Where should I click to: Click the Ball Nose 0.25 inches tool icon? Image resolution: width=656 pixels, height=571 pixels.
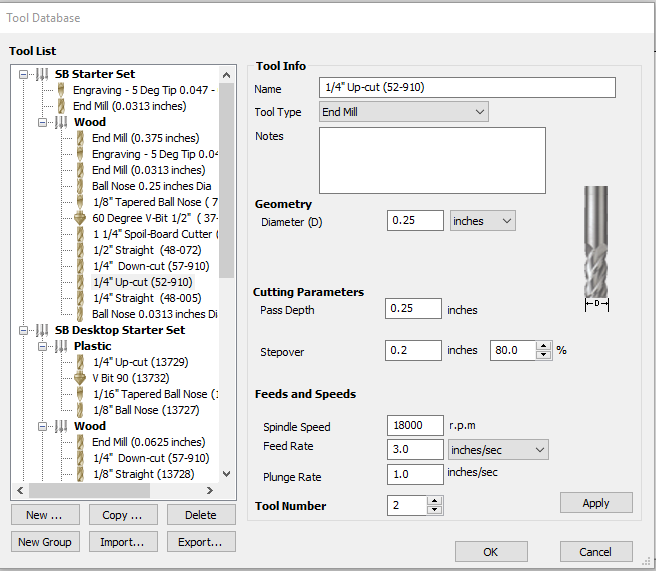click(80, 186)
